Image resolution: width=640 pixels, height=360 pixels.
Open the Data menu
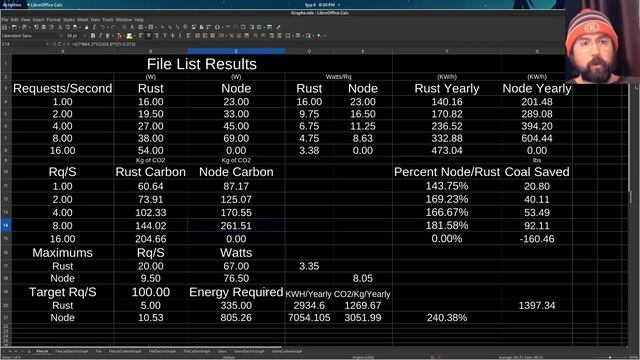(95, 20)
